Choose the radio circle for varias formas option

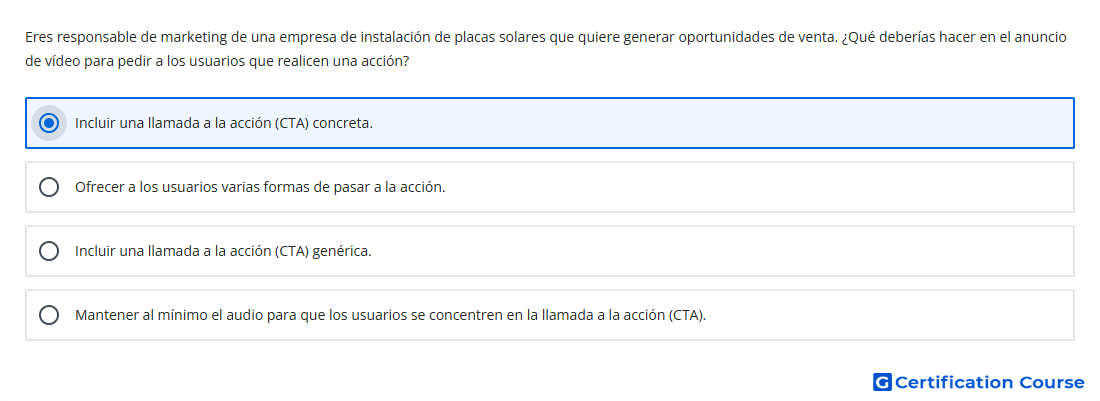pyautogui.click(x=48, y=187)
